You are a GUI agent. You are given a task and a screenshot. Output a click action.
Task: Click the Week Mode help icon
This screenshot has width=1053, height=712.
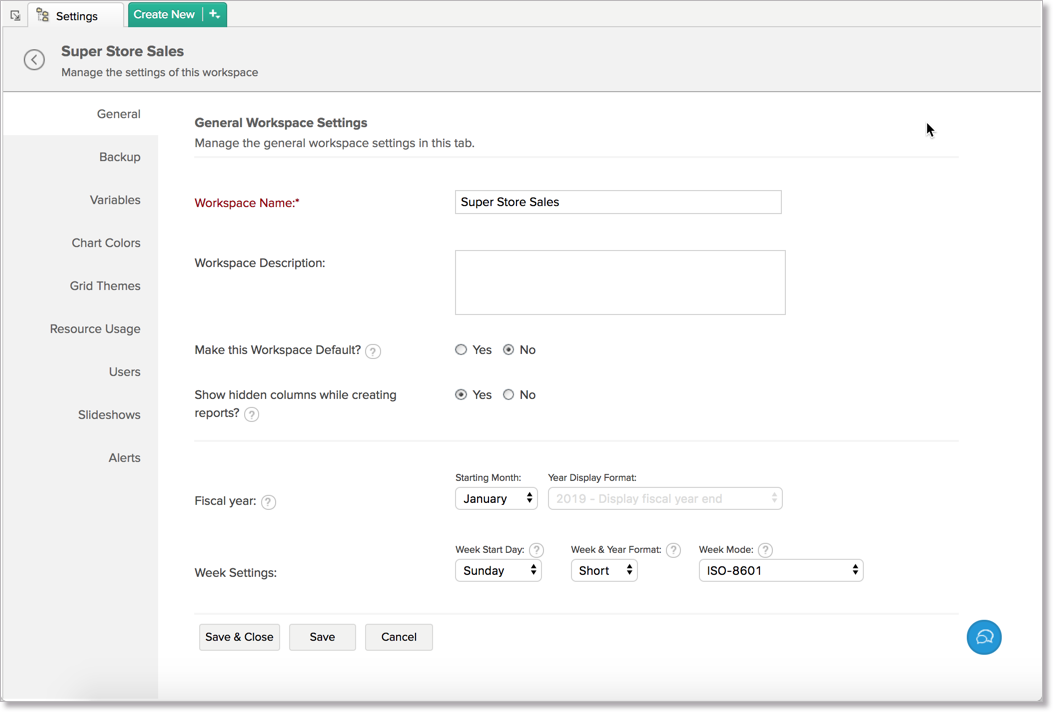pyautogui.click(x=765, y=550)
